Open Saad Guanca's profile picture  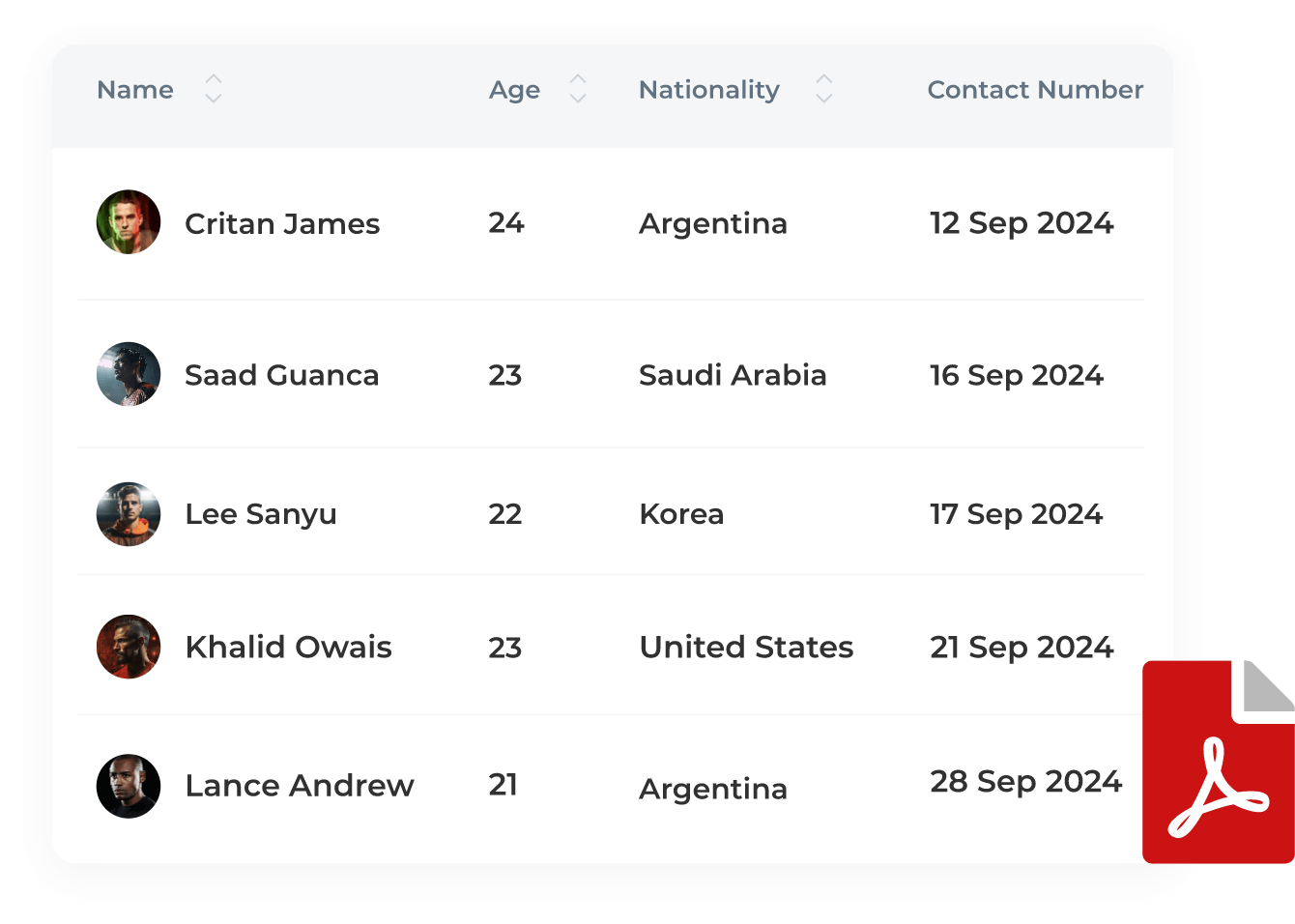(x=129, y=374)
